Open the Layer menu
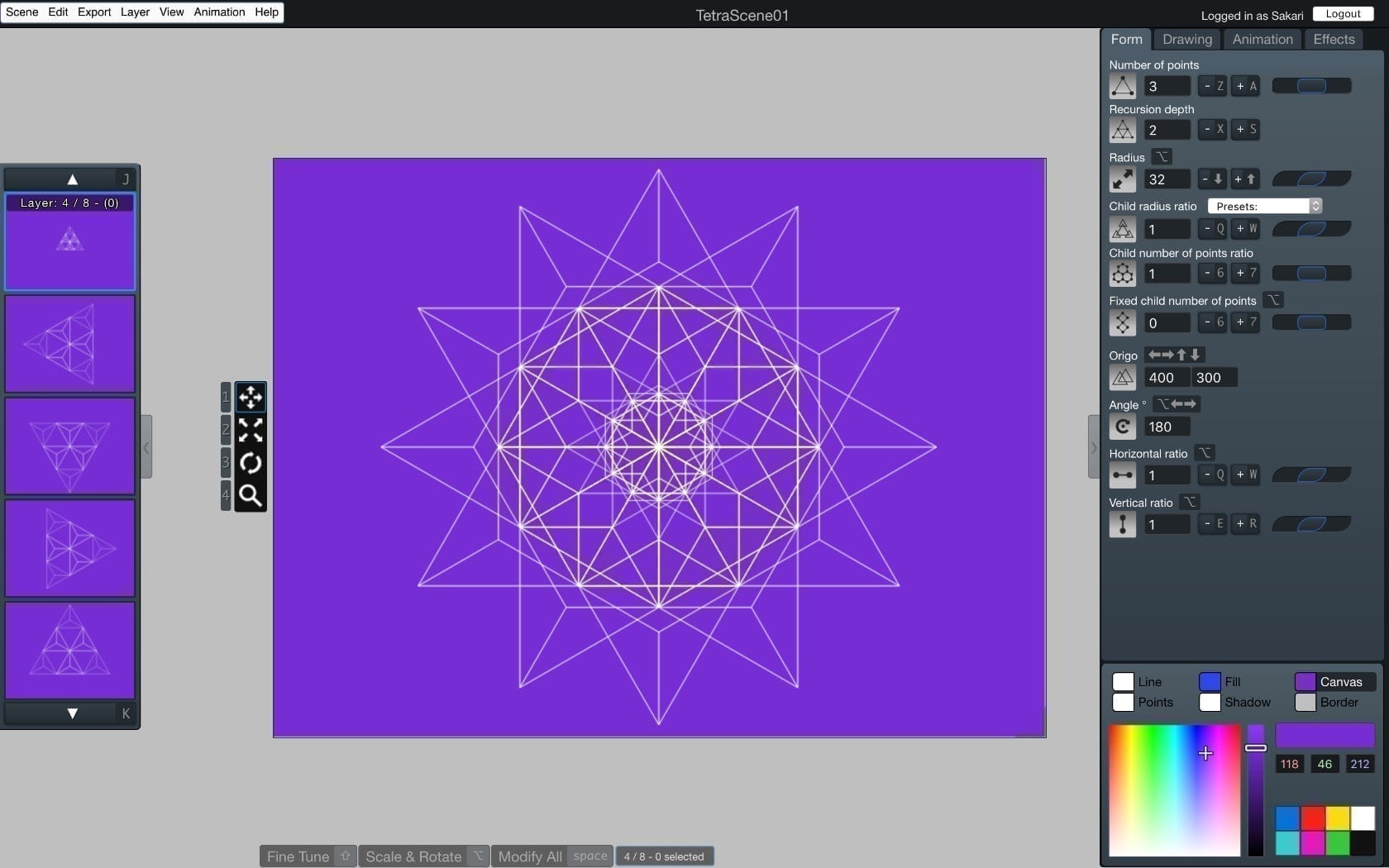This screenshot has height=868, width=1389. point(135,12)
